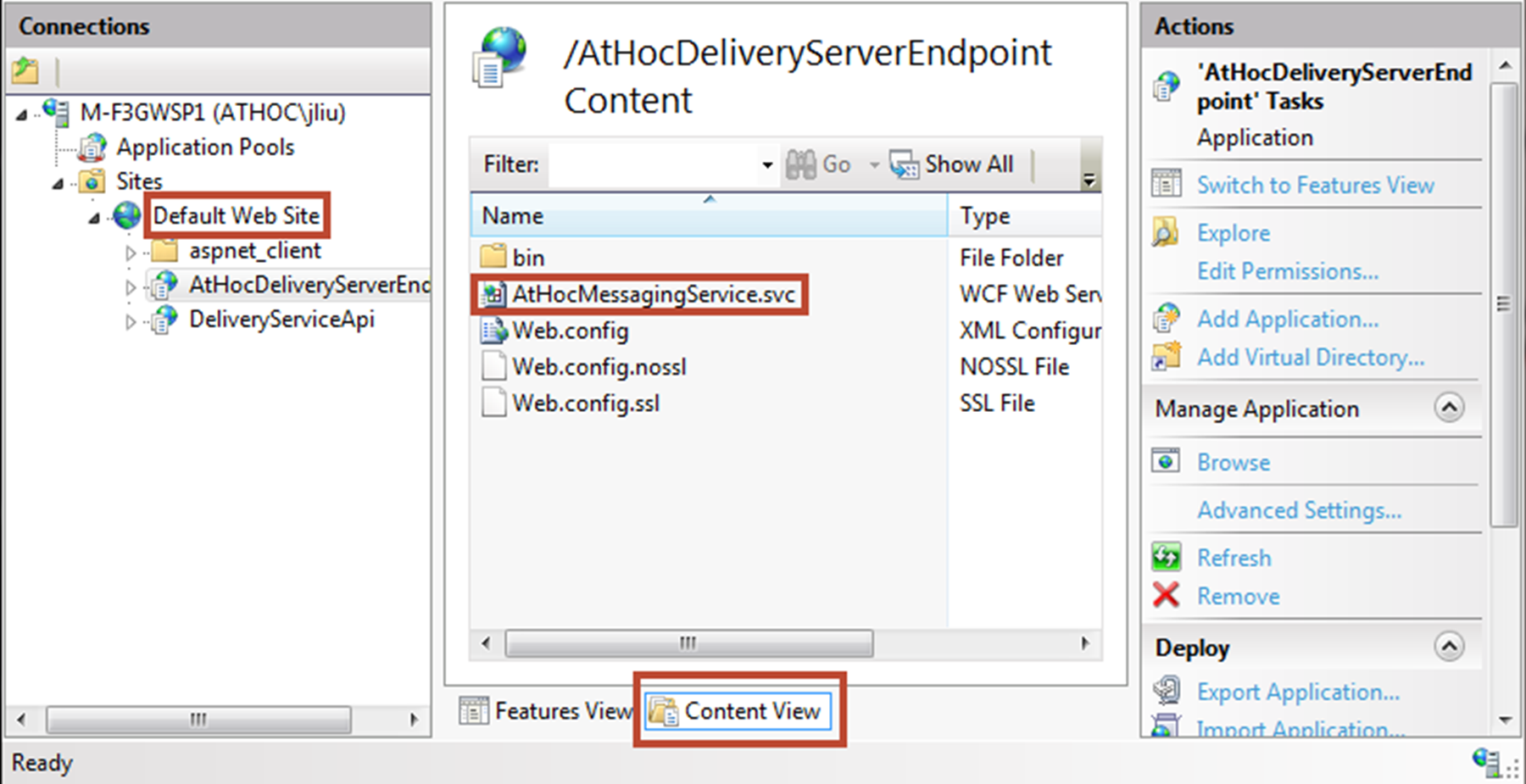Click the Show All icon
The image size is (1526, 784).
(904, 164)
